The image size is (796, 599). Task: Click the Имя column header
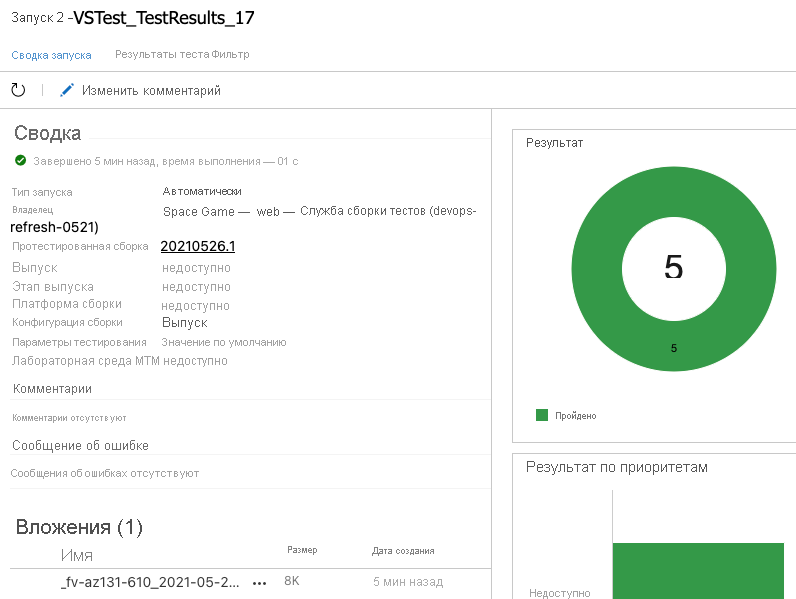tap(77, 555)
